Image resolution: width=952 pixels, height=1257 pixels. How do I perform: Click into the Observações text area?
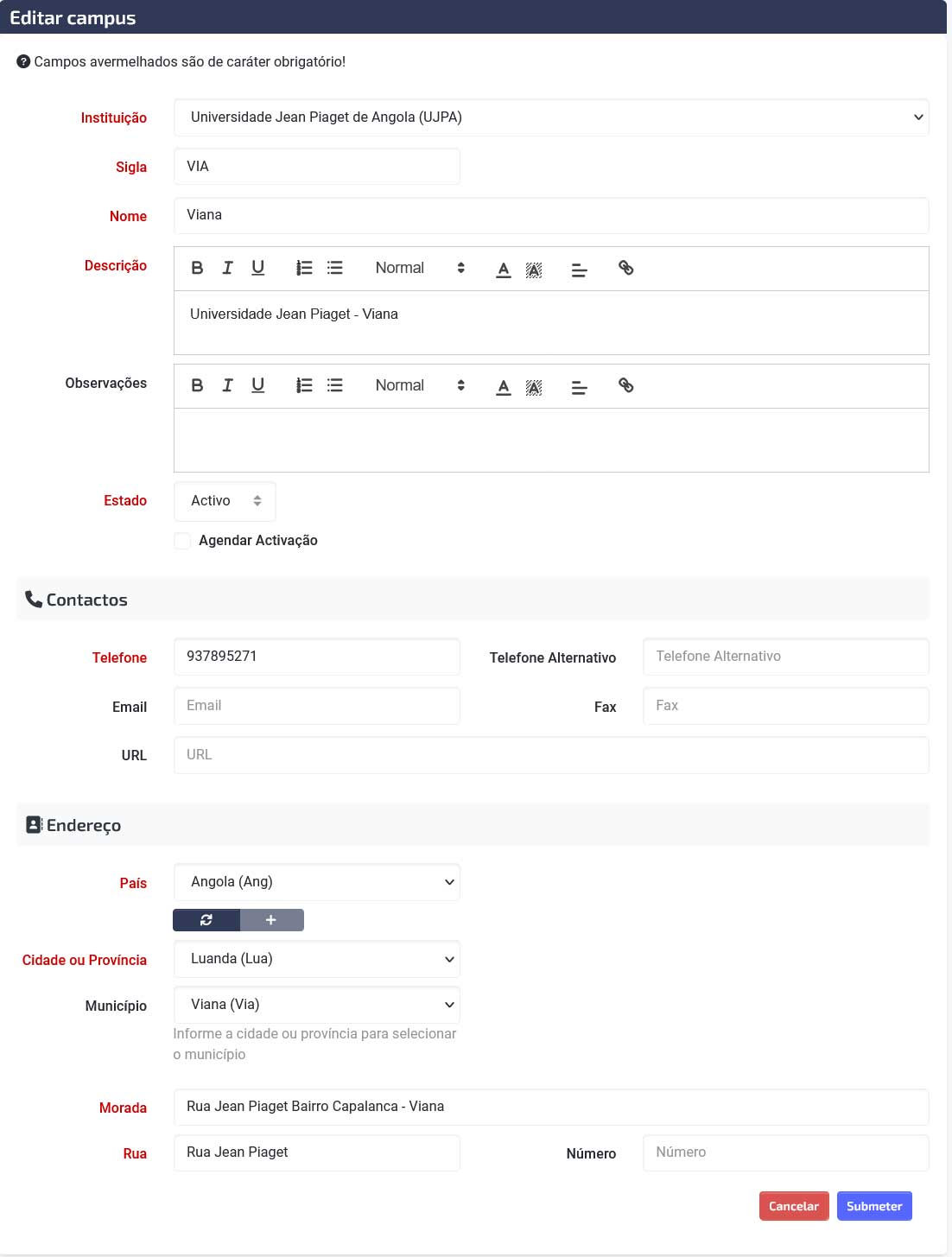[551, 440]
